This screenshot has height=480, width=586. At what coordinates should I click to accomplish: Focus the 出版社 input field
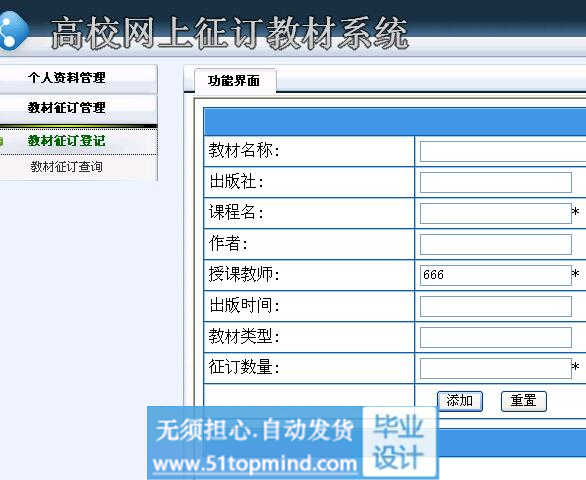496,182
